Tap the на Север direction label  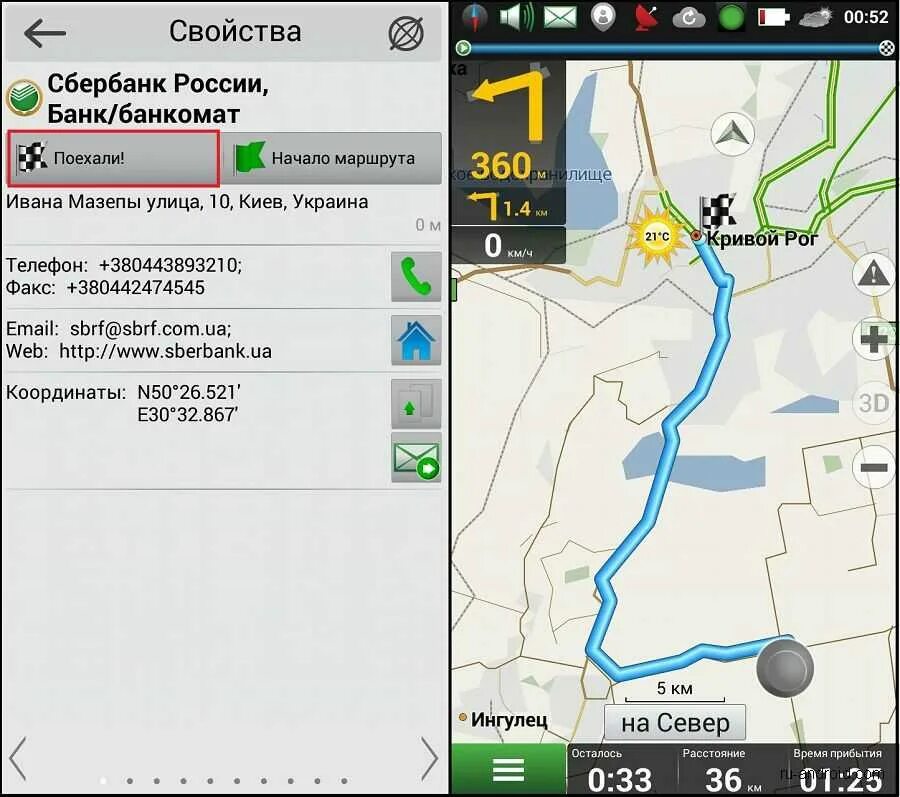coord(675,723)
